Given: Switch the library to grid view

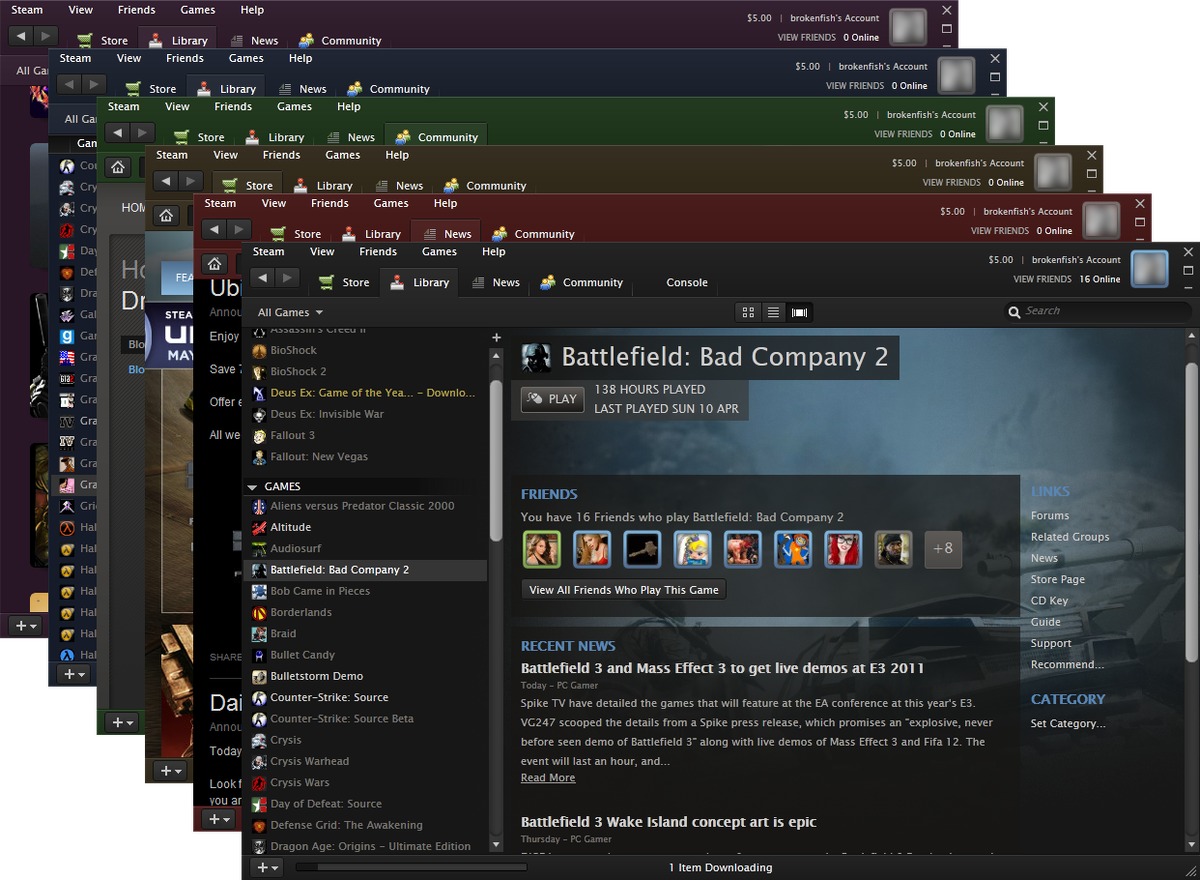Looking at the screenshot, I should pyautogui.click(x=748, y=312).
